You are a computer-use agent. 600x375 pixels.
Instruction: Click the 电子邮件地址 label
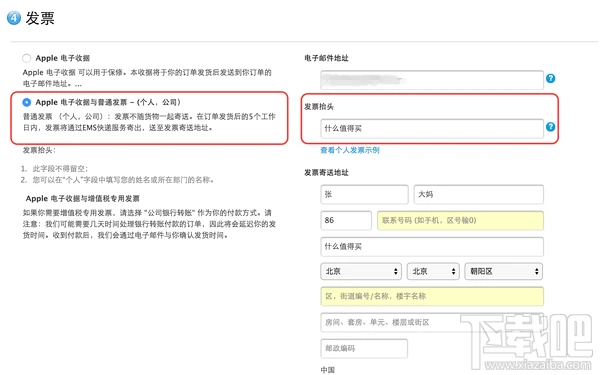click(326, 58)
